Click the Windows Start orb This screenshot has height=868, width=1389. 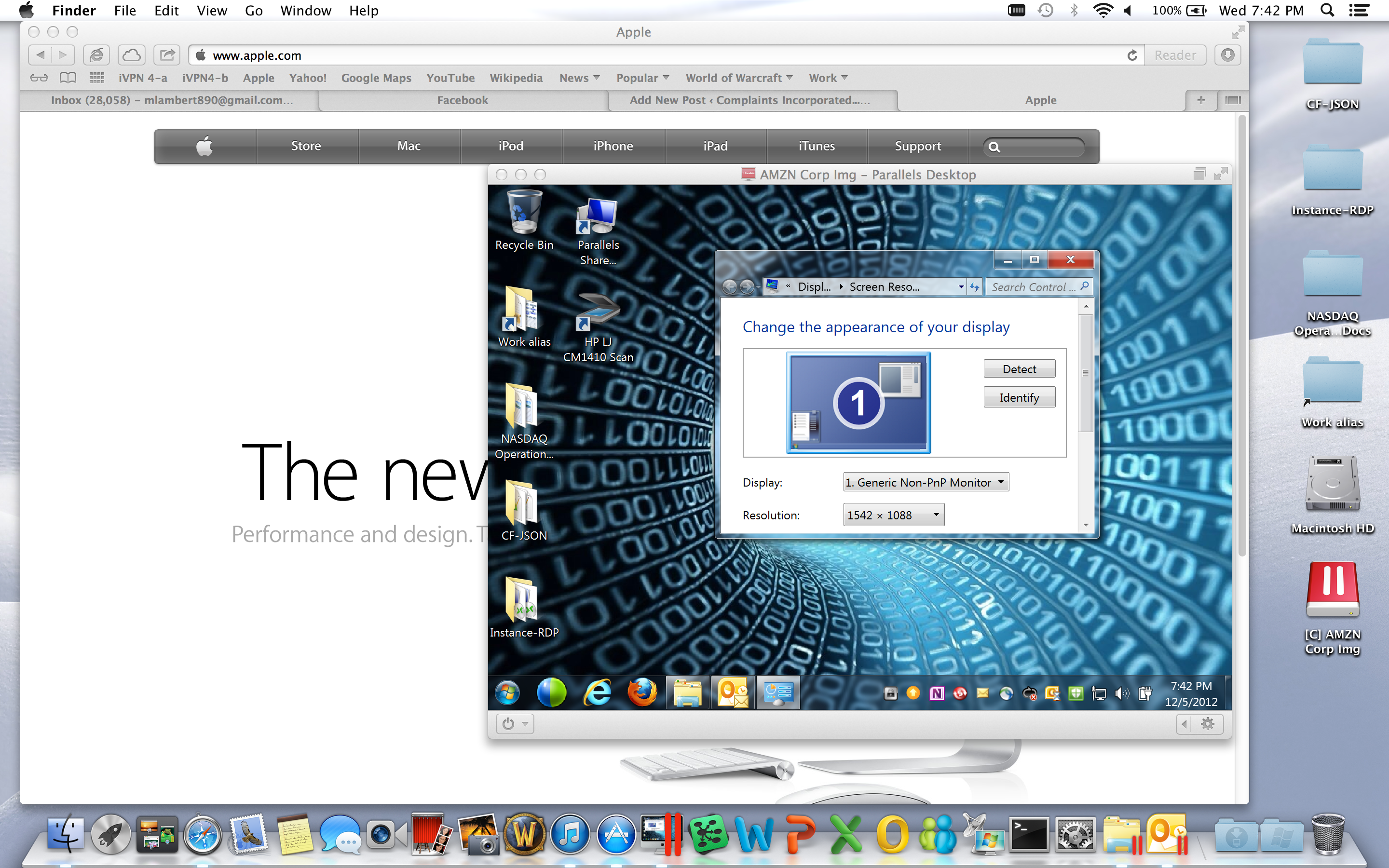point(507,692)
